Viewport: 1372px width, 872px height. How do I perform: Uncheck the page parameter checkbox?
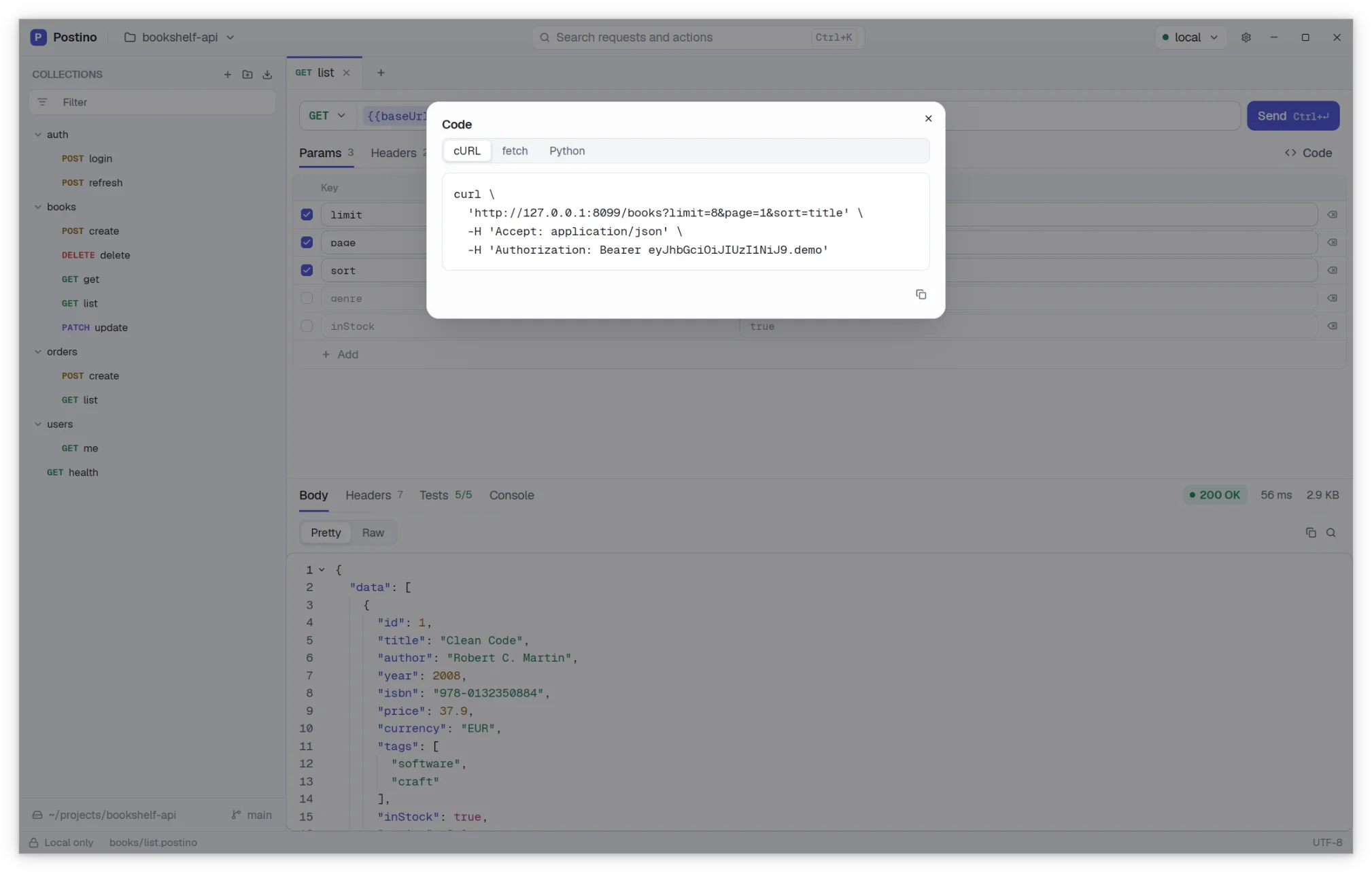pos(307,243)
